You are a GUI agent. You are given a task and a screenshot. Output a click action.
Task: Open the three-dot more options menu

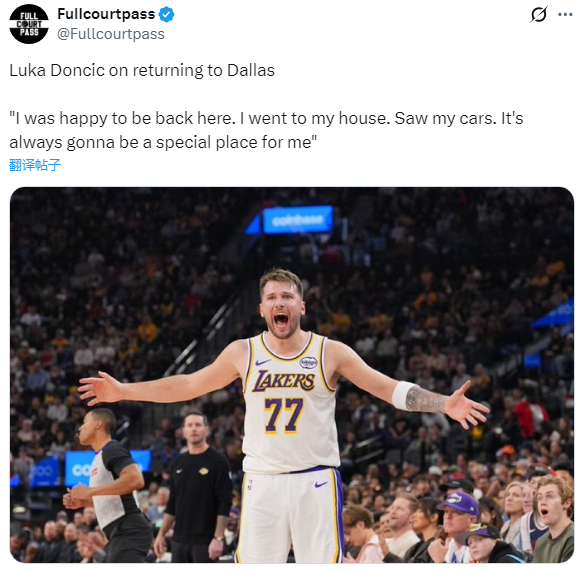click(x=565, y=15)
